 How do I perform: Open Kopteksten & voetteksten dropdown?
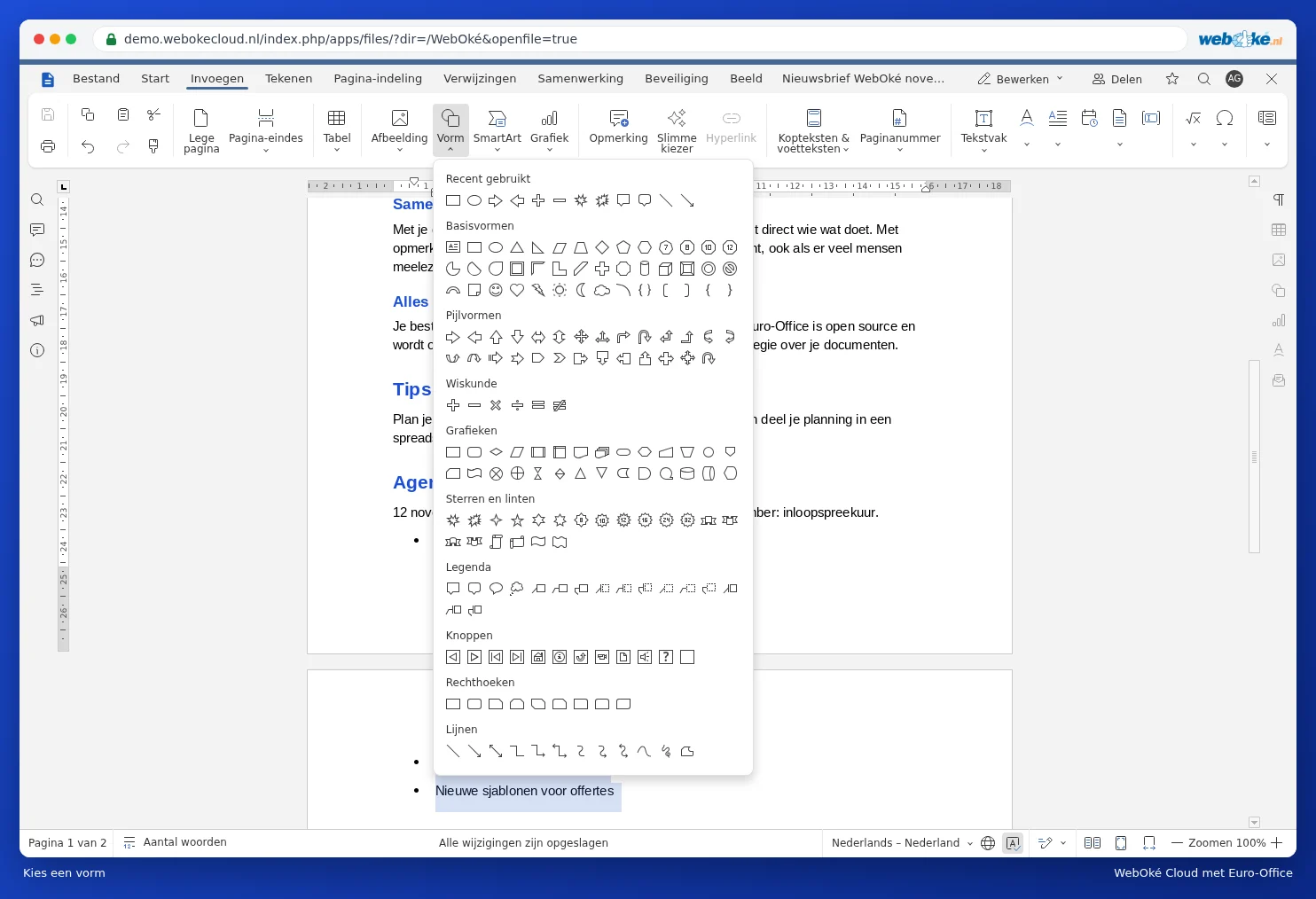[x=813, y=130]
